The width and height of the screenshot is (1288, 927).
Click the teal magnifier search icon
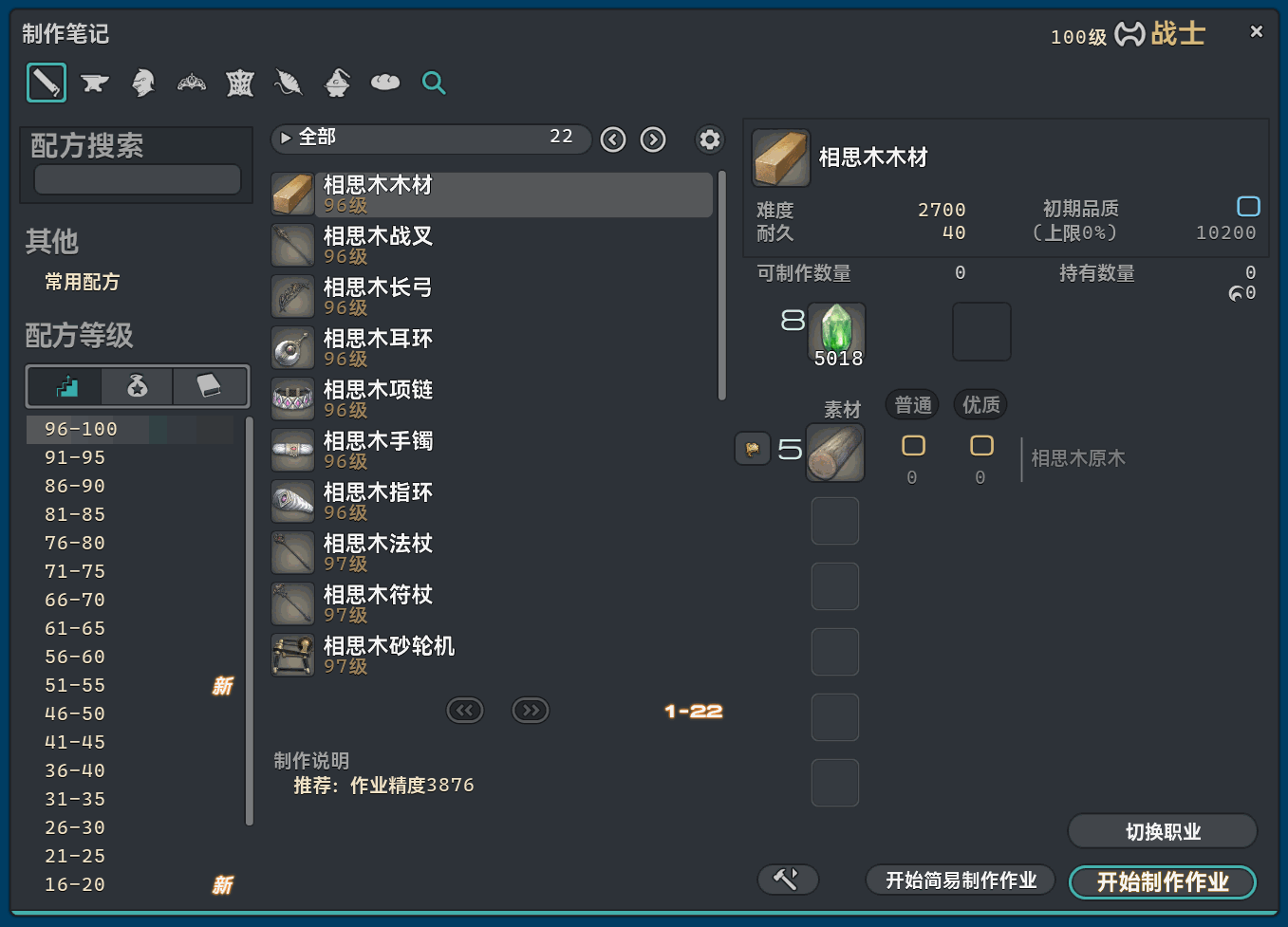tap(434, 83)
